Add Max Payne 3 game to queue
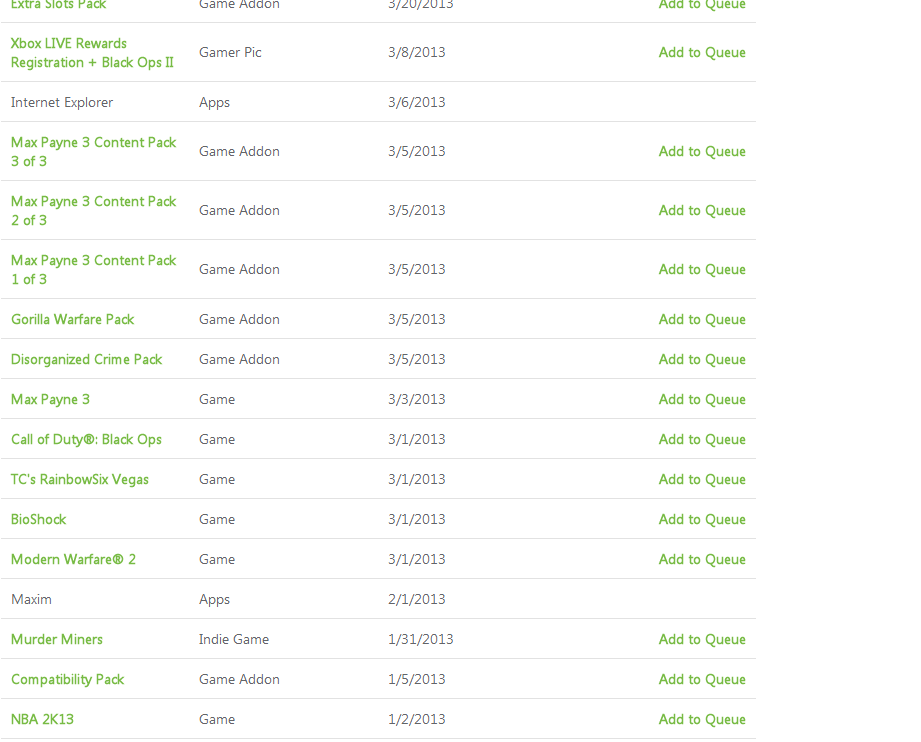 (x=701, y=399)
